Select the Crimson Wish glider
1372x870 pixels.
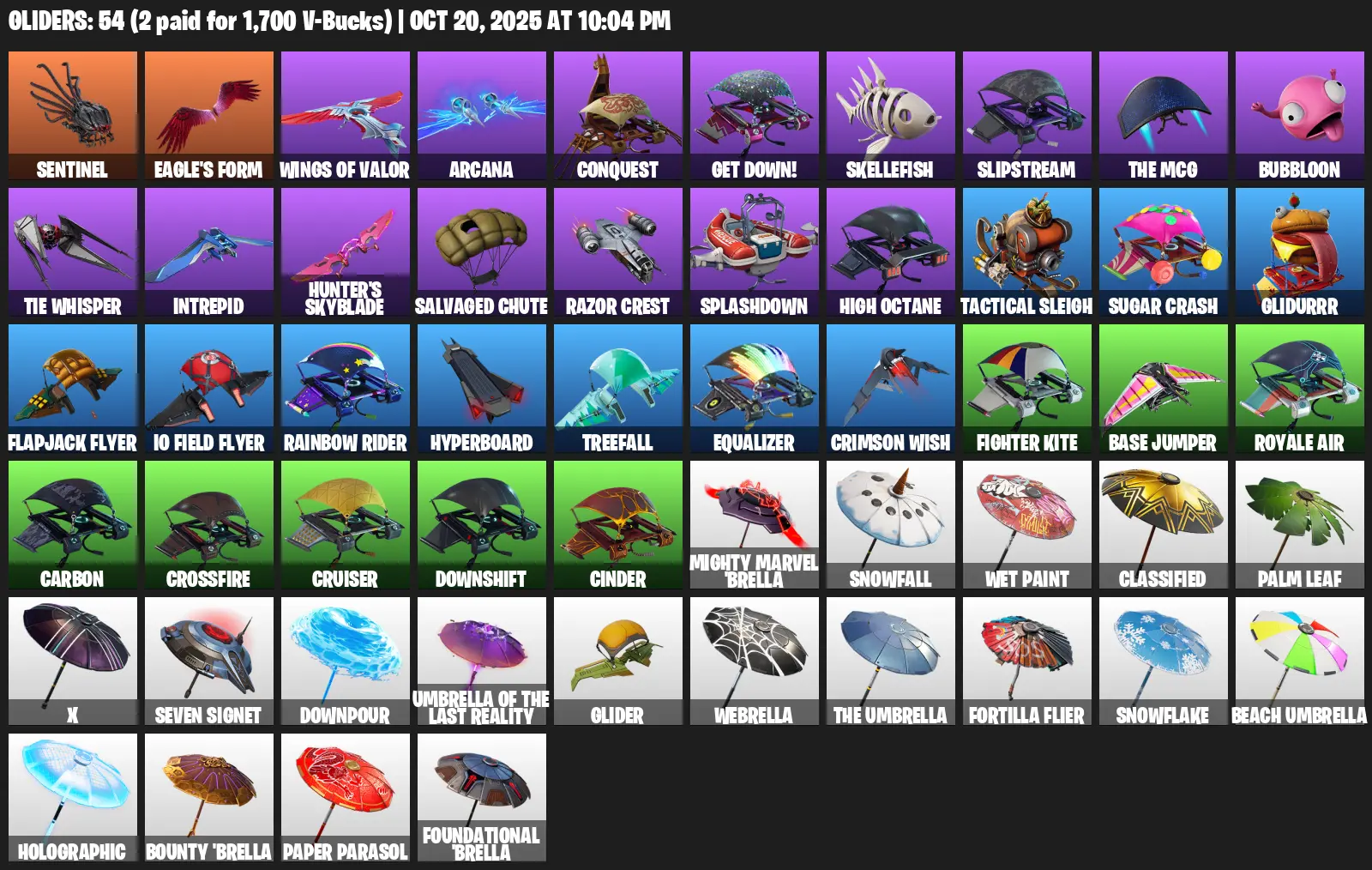891,388
